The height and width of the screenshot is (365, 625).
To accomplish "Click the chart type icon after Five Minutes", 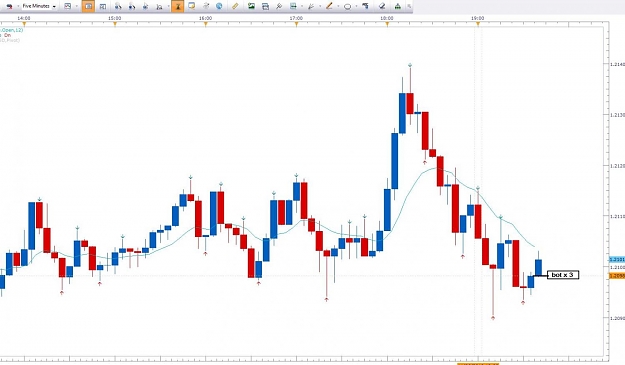I will pyautogui.click(x=67, y=6).
